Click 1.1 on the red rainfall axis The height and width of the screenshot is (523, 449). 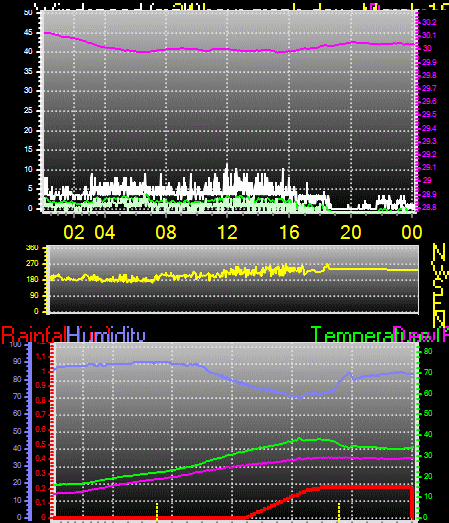point(40,357)
